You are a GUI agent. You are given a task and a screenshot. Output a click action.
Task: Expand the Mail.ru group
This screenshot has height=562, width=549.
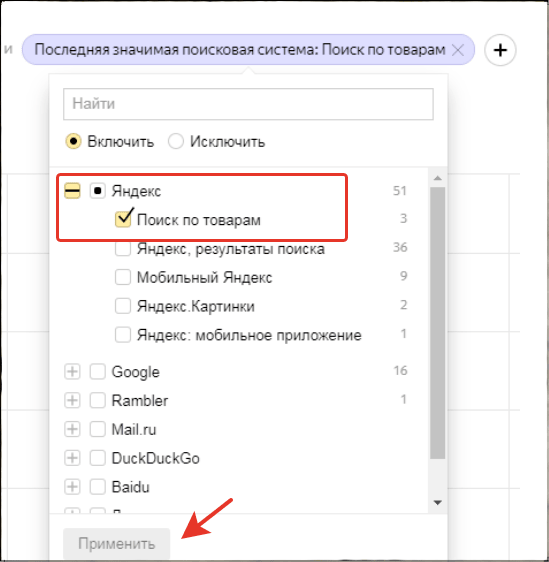tap(72, 429)
